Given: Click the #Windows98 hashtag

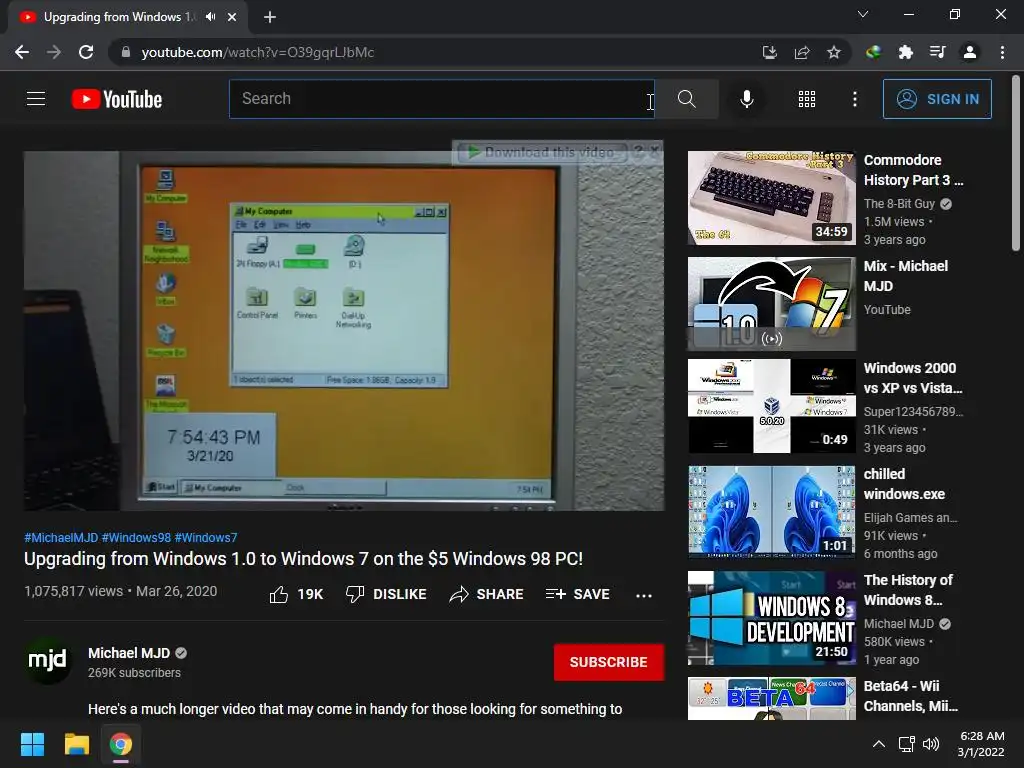Looking at the screenshot, I should 136,537.
